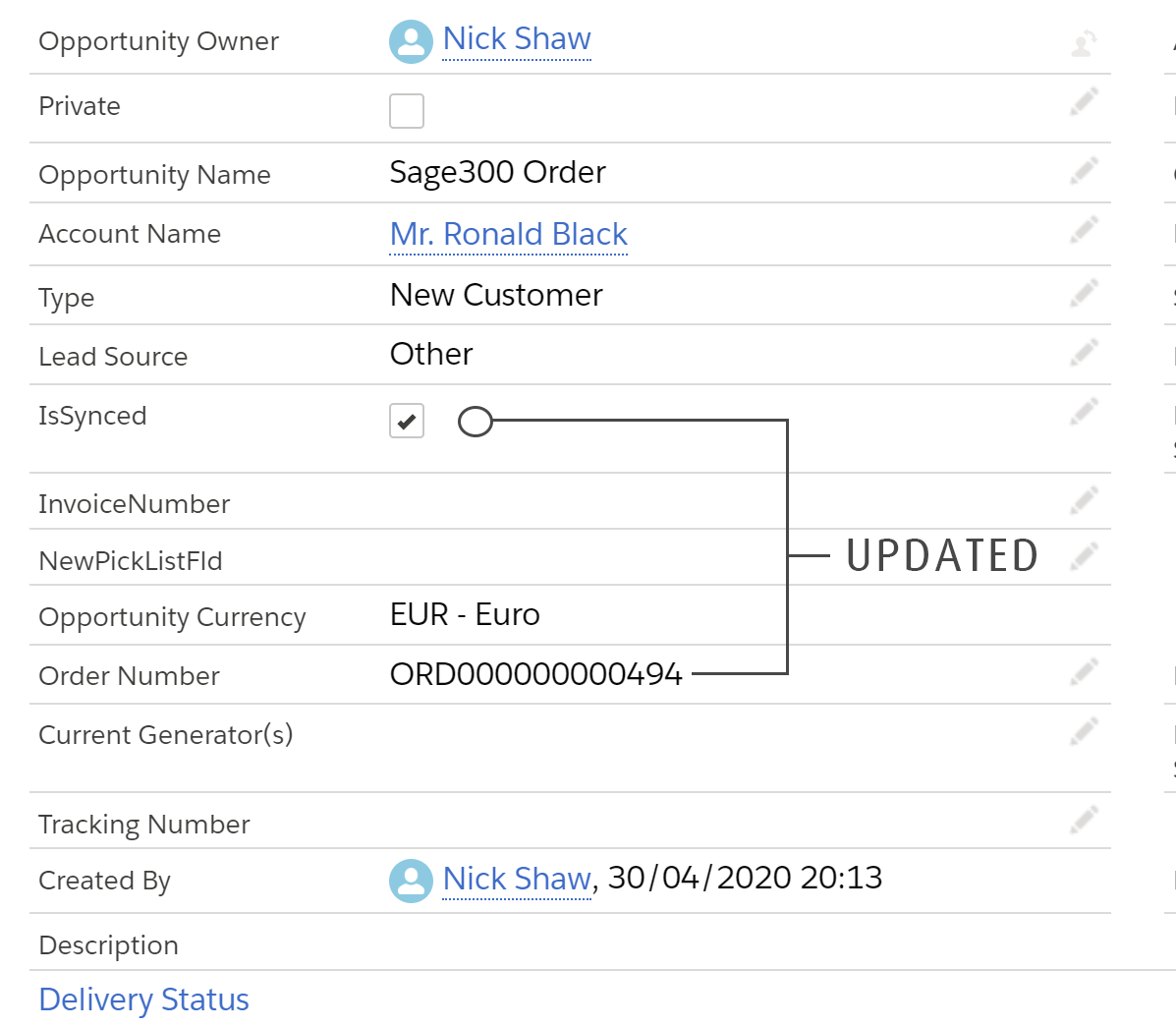Tick the Private checkbox

pyautogui.click(x=407, y=111)
